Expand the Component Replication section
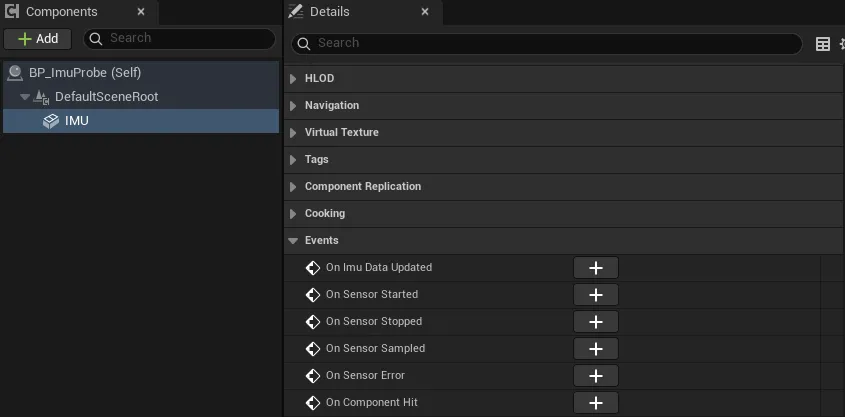Image resolution: width=845 pixels, height=417 pixels. point(293,186)
